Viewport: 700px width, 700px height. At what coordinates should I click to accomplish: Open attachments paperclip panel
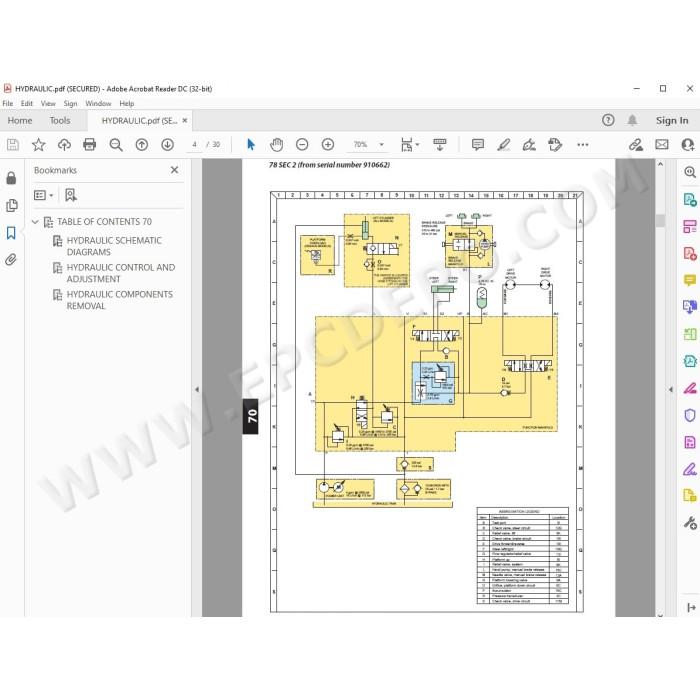(11, 260)
